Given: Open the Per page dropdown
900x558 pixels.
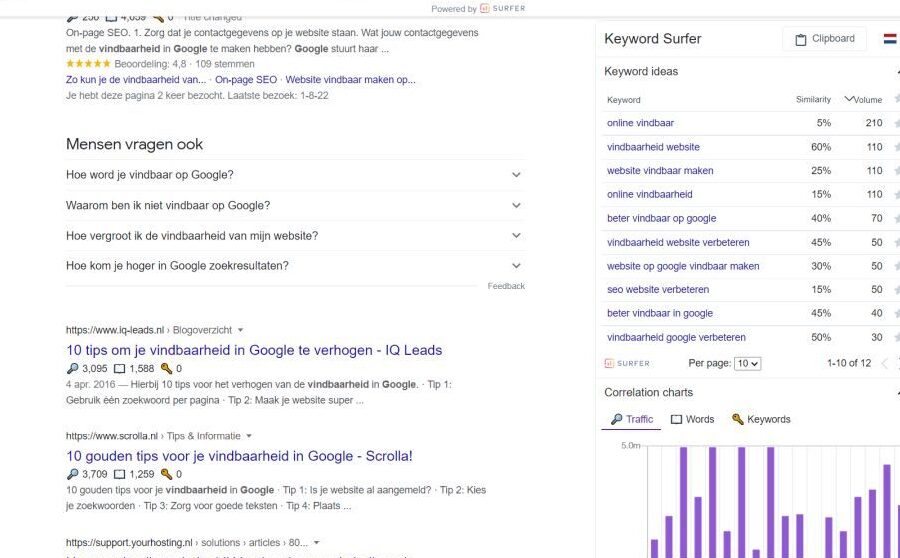Looking at the screenshot, I should pyautogui.click(x=747, y=363).
